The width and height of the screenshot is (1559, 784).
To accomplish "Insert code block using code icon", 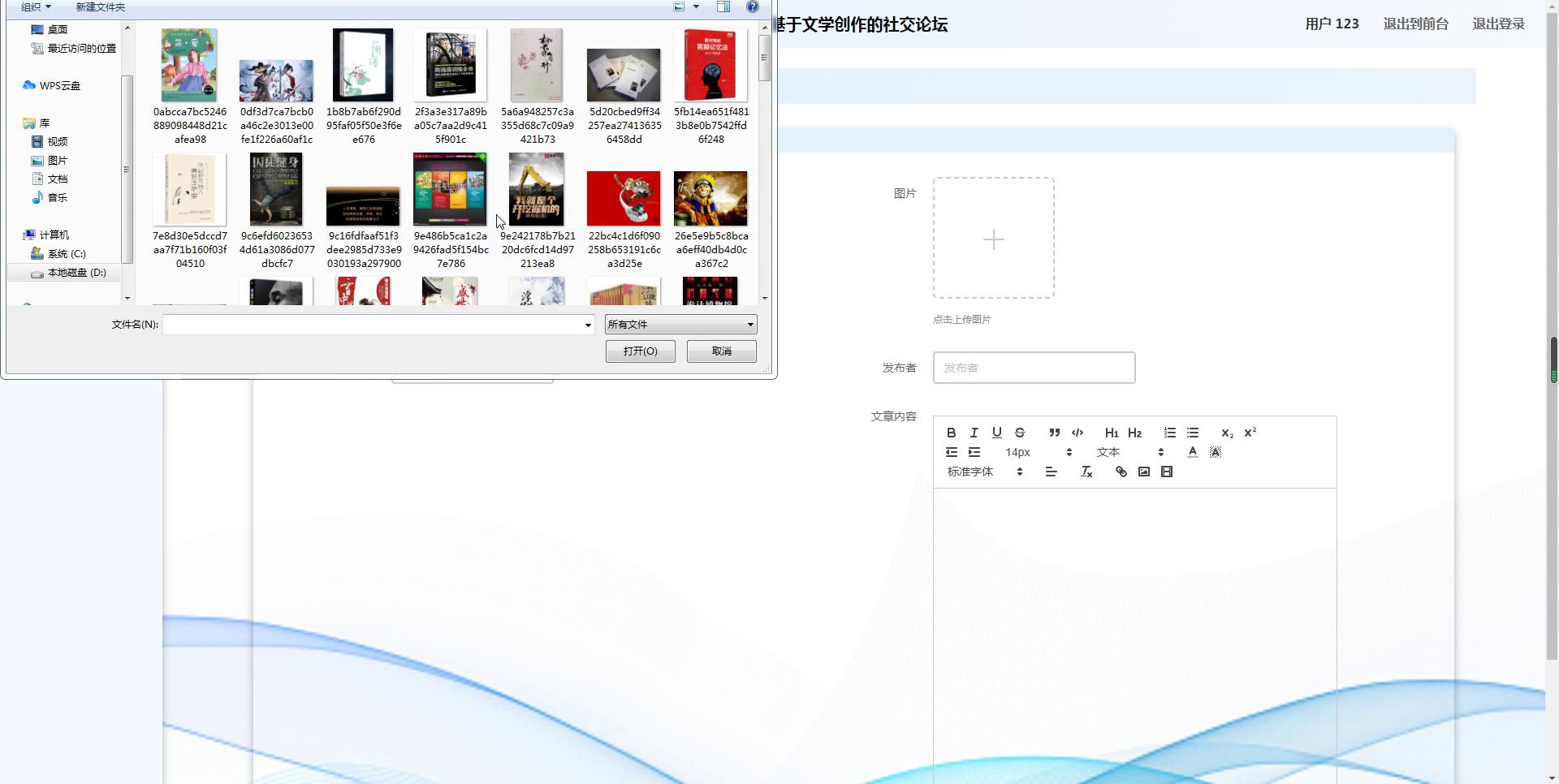I will point(1077,433).
